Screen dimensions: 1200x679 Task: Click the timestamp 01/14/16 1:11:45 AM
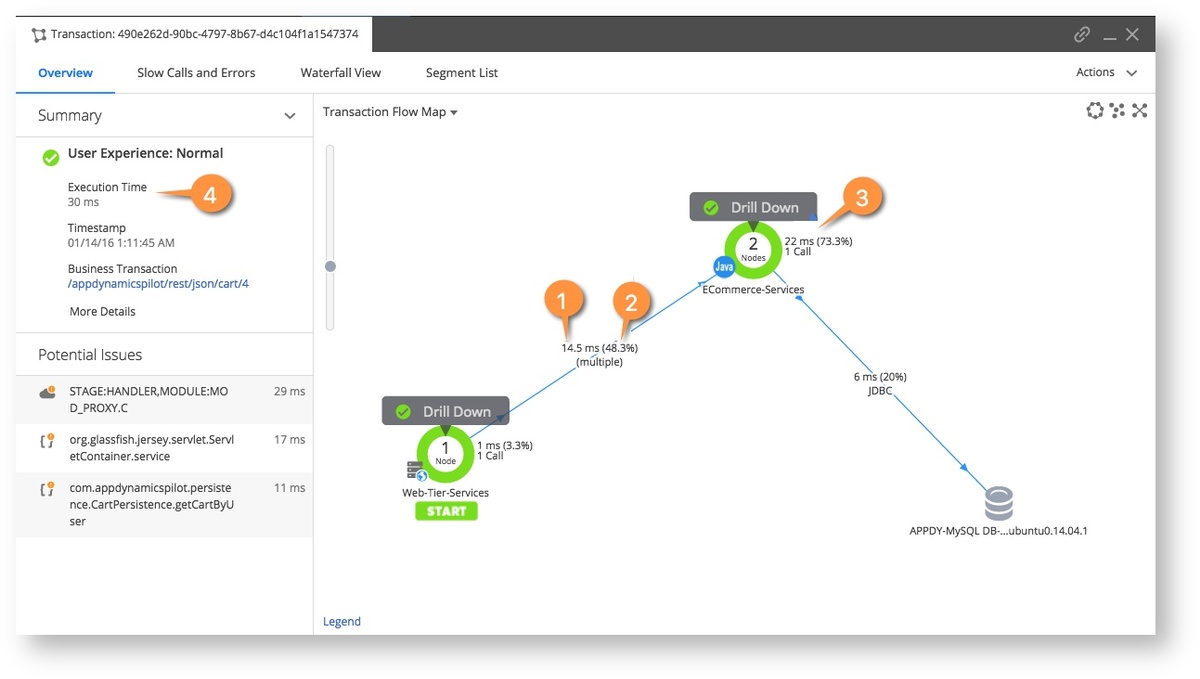tap(121, 243)
